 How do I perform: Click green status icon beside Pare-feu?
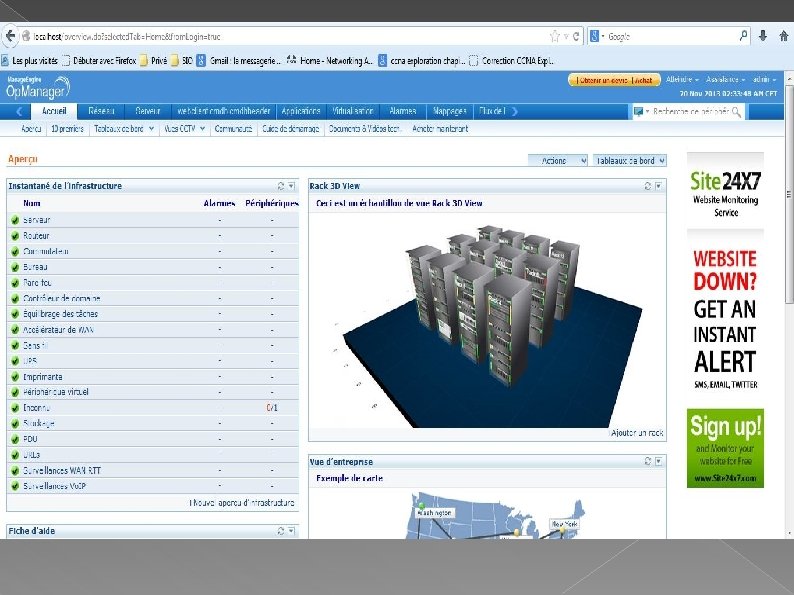15,283
